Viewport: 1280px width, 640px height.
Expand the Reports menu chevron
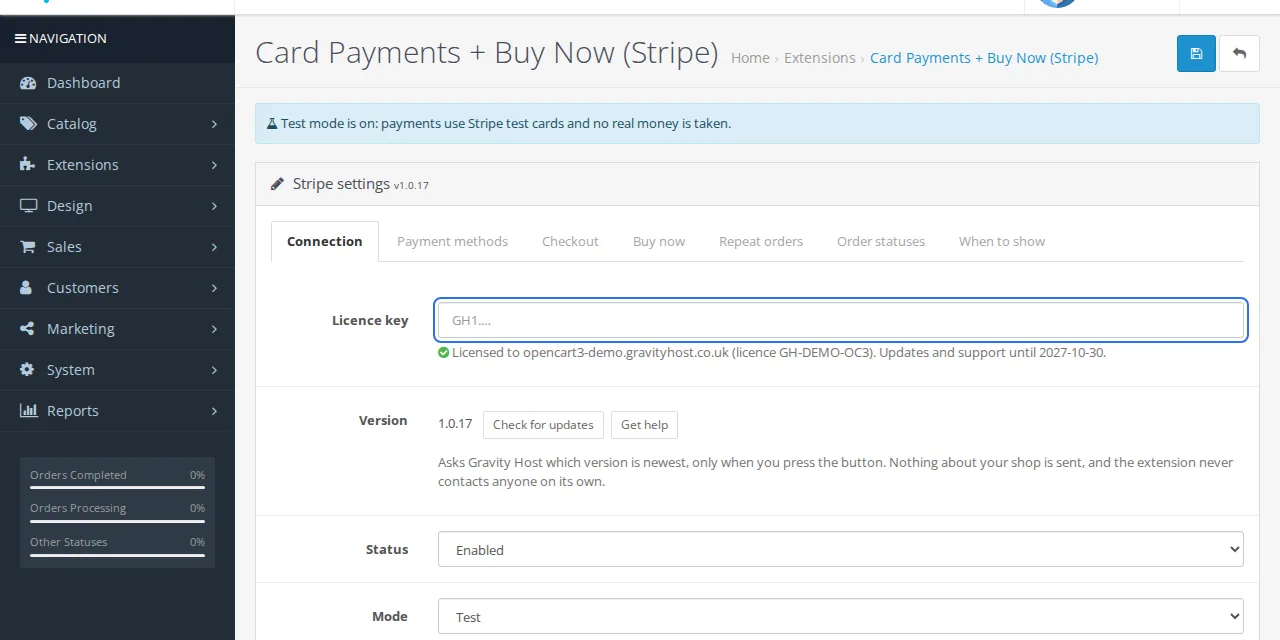(214, 411)
